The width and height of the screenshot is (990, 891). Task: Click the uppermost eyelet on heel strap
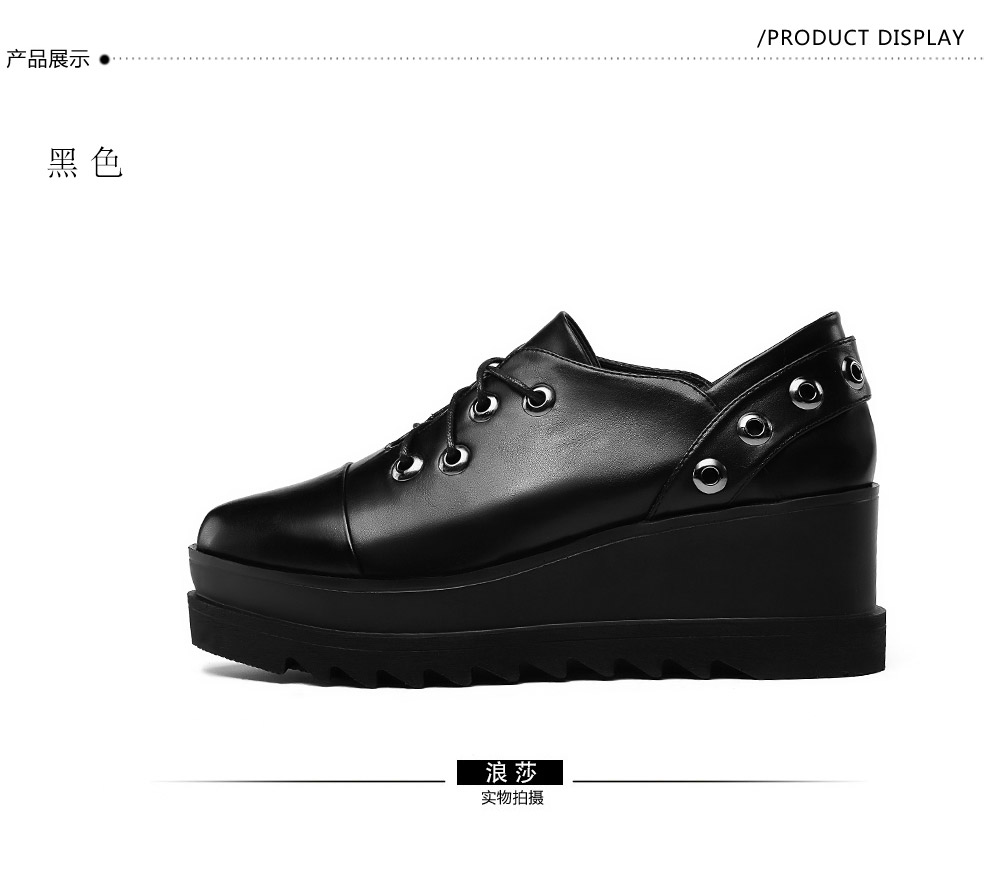coord(854,371)
